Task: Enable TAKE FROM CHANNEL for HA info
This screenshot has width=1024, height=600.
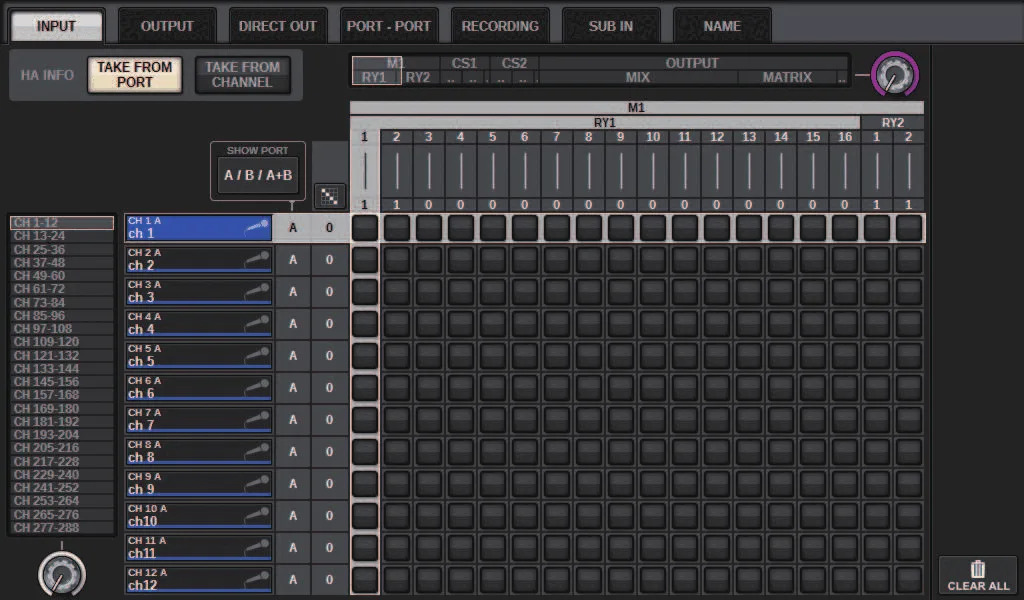Action: pos(242,74)
